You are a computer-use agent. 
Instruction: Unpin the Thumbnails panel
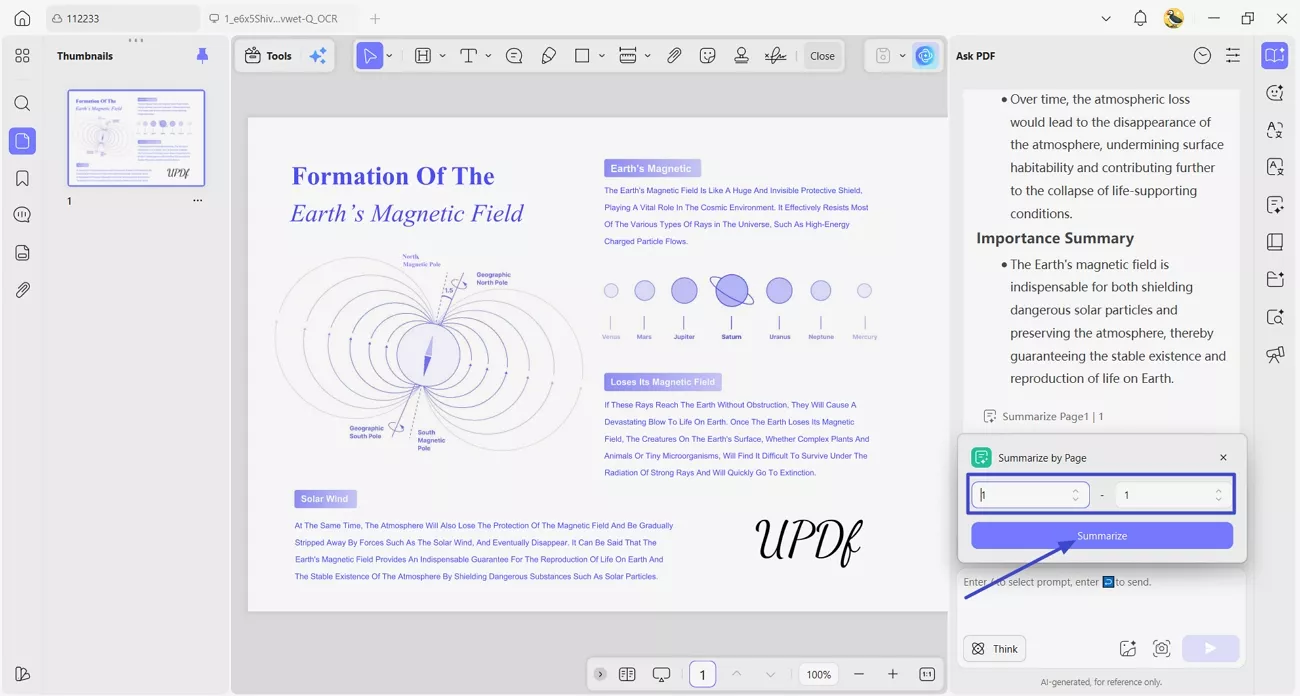[202, 55]
